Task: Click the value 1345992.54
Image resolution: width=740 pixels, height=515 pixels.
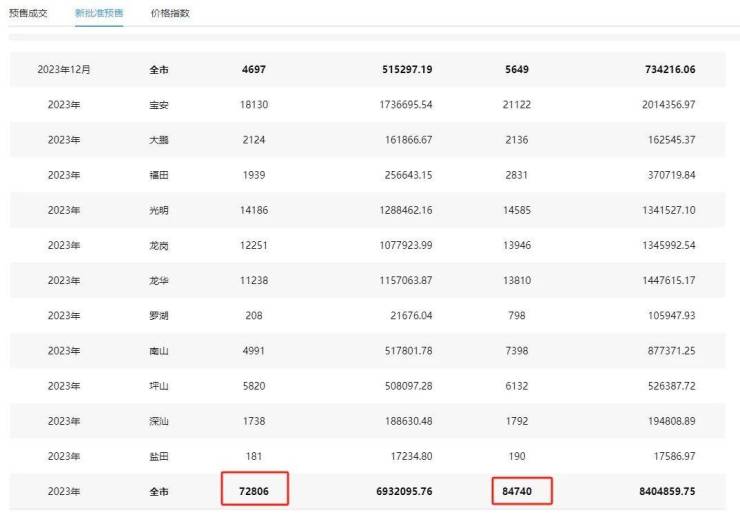Action: 669,245
